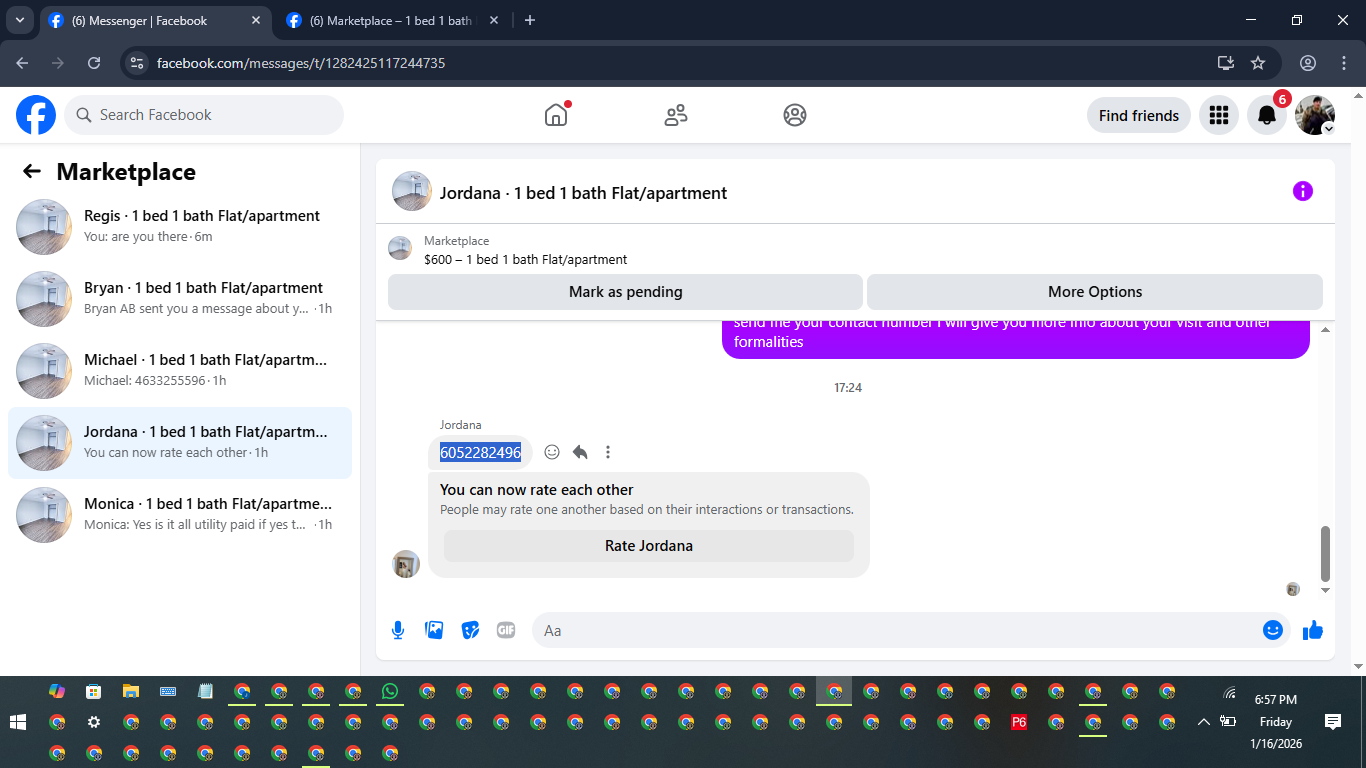Go back using the Marketplace back arrow
Image resolution: width=1366 pixels, height=768 pixels.
[x=32, y=171]
